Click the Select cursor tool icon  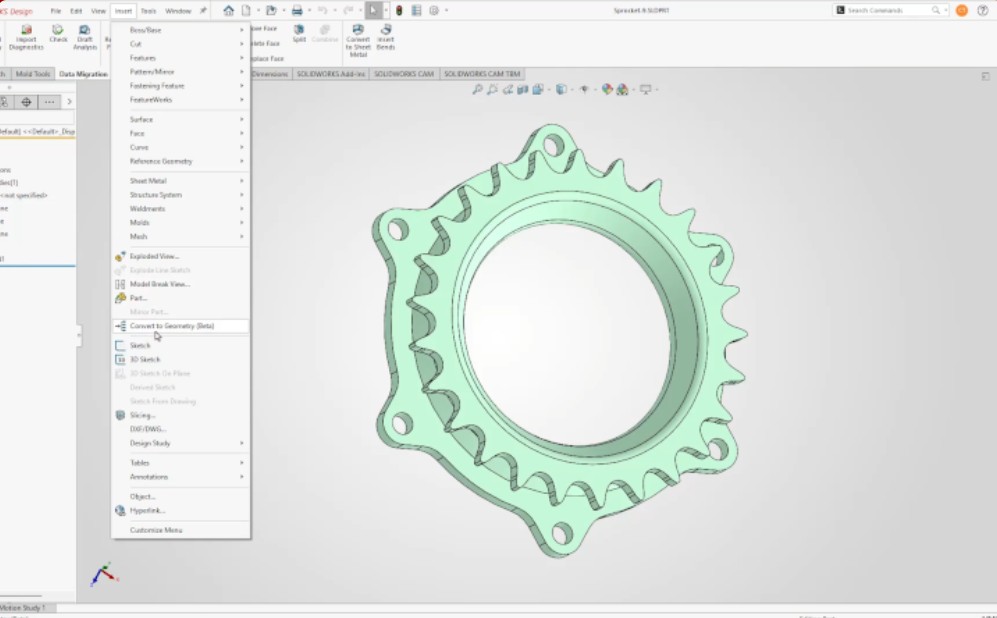click(373, 10)
